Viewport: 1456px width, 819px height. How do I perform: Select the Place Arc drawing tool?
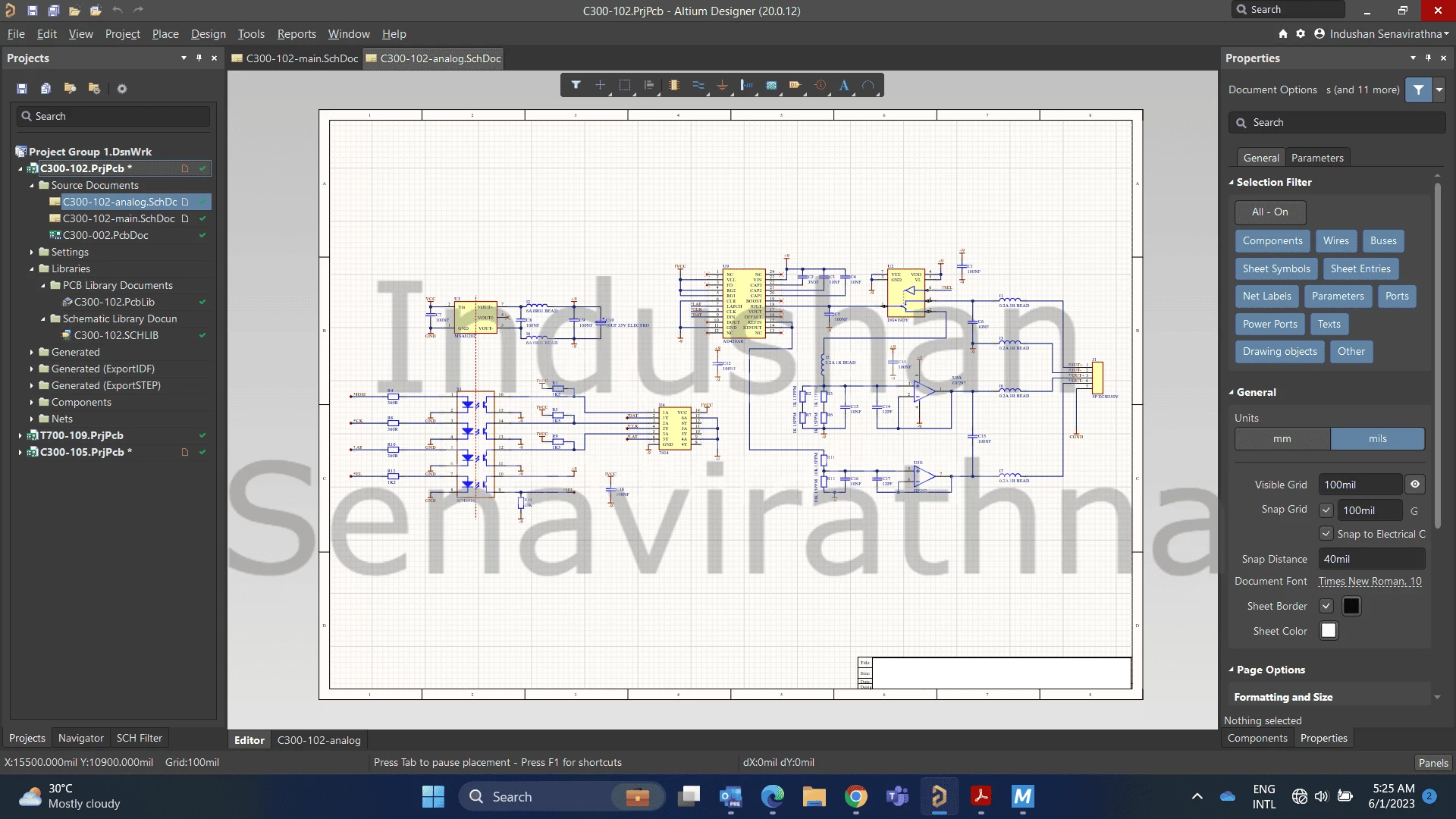click(868, 85)
